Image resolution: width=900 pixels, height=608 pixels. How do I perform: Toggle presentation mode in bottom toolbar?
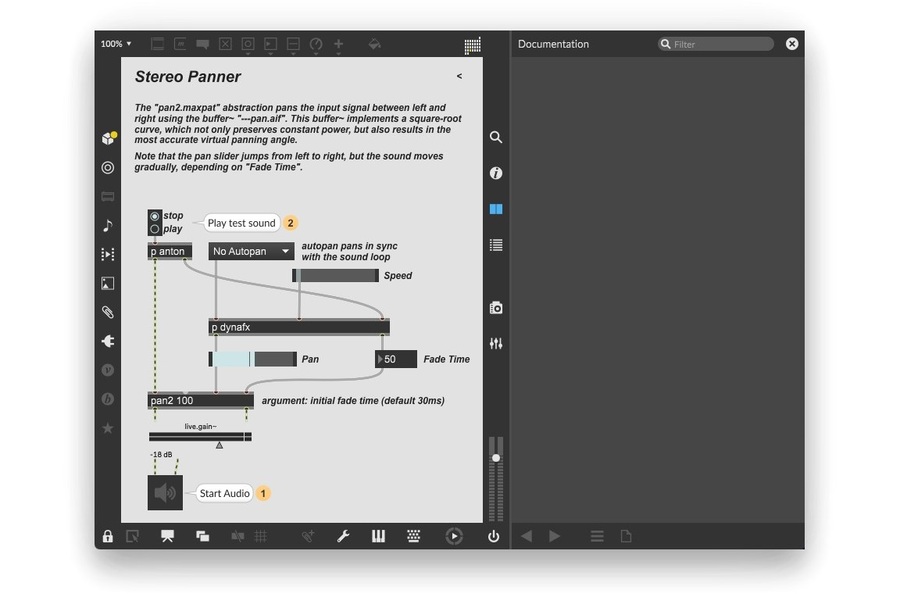coord(167,536)
